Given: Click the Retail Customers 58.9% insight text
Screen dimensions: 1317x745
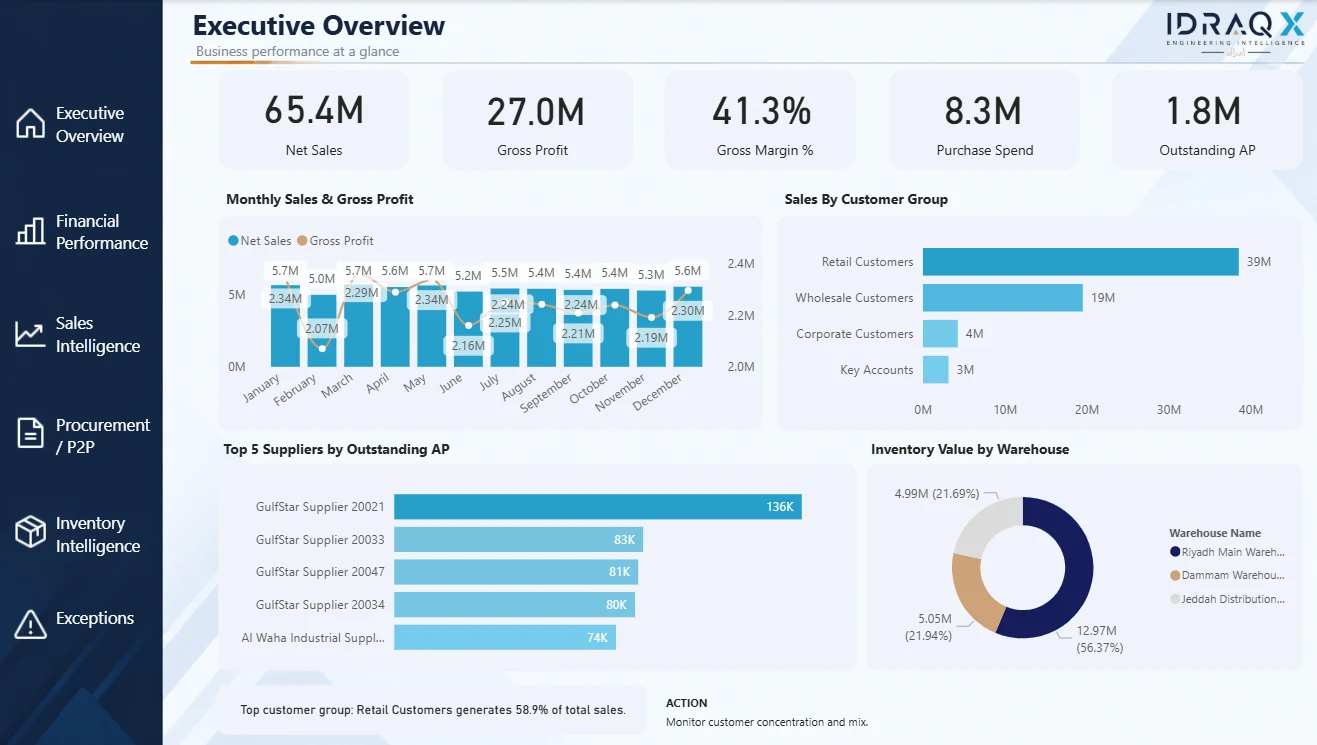Looking at the screenshot, I should pyautogui.click(x=433, y=710).
